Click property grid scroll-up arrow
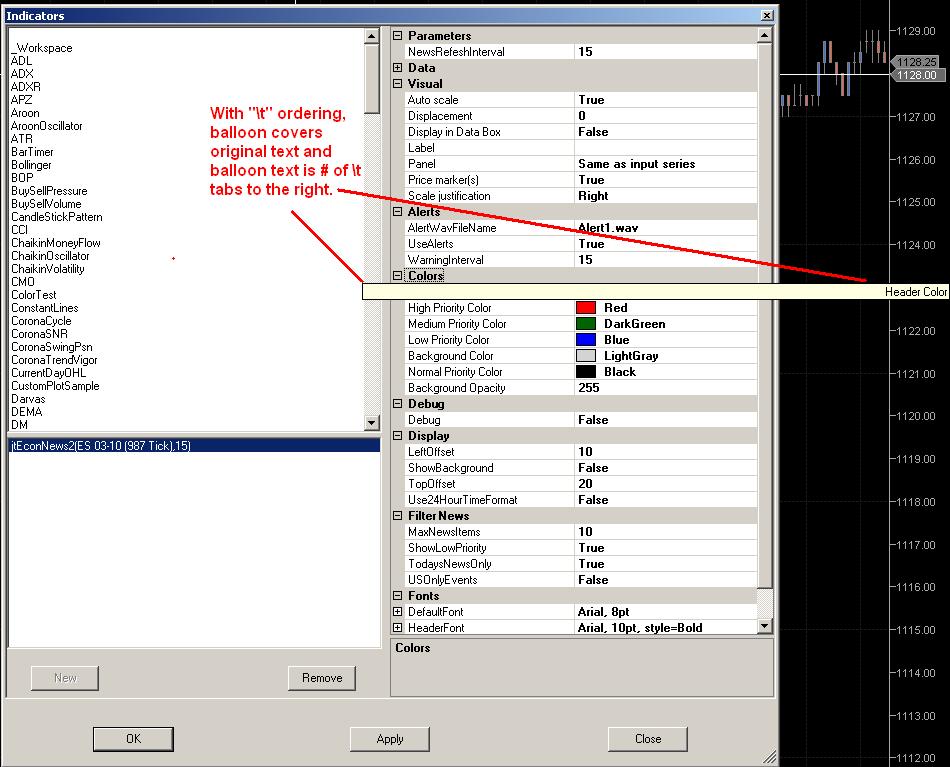The height and width of the screenshot is (767, 950). 765,36
